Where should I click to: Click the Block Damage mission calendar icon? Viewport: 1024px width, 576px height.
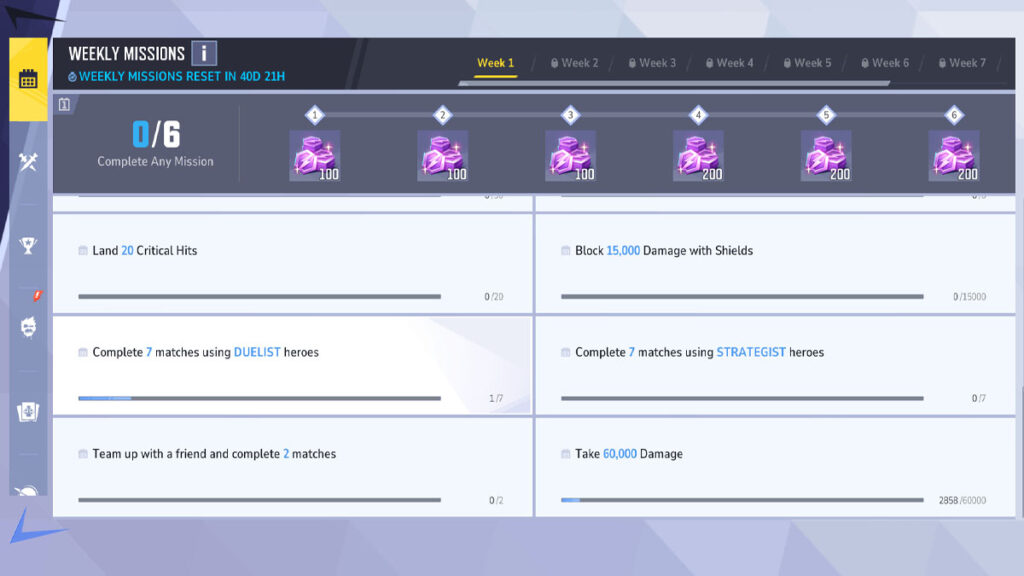[x=566, y=251]
